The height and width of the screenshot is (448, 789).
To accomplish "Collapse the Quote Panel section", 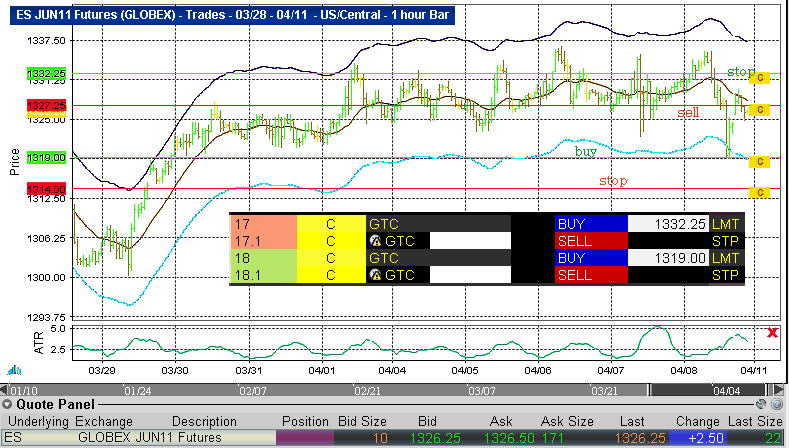I will 7,404.
